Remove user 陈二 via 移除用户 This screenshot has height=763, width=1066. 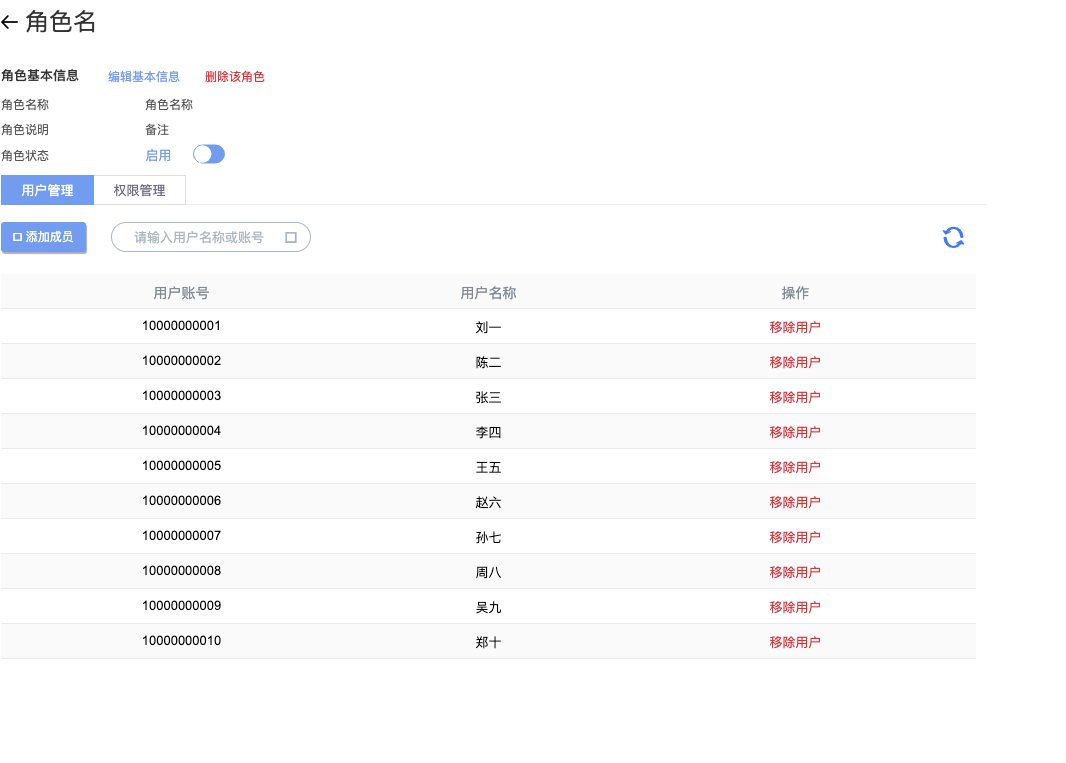[795, 362]
